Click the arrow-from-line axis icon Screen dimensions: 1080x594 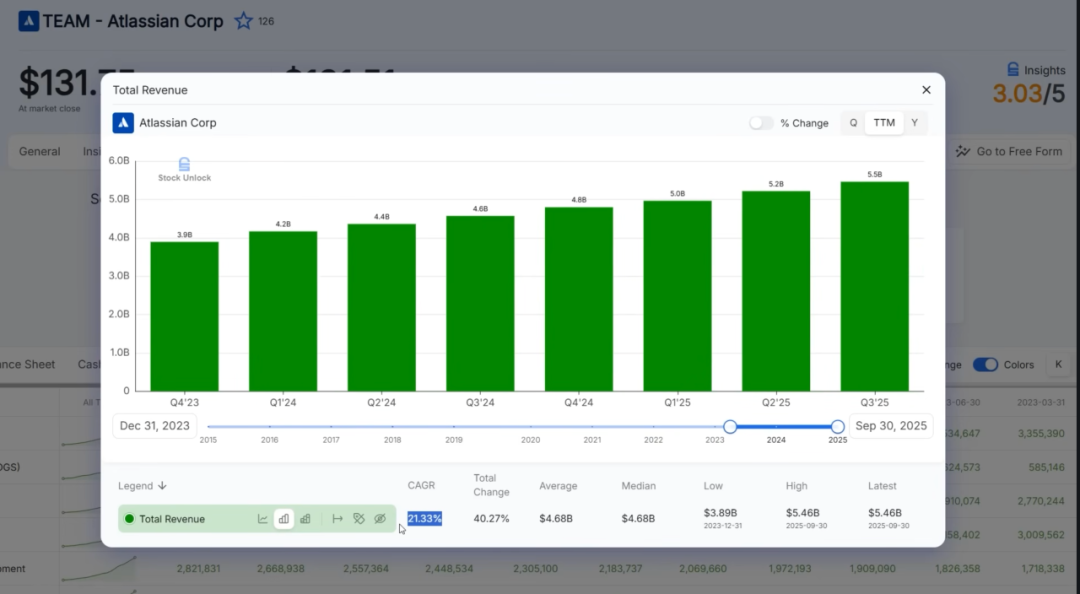pyautogui.click(x=337, y=519)
